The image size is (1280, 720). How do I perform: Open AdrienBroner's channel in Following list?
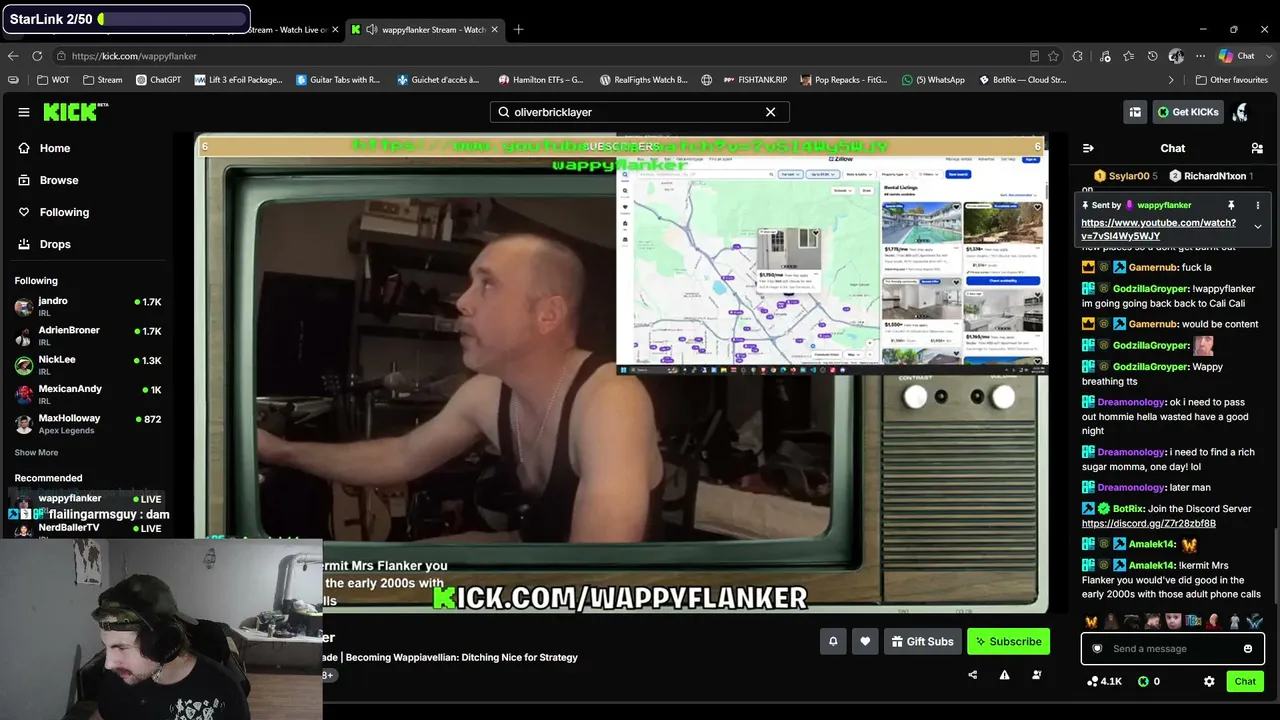[88, 336]
